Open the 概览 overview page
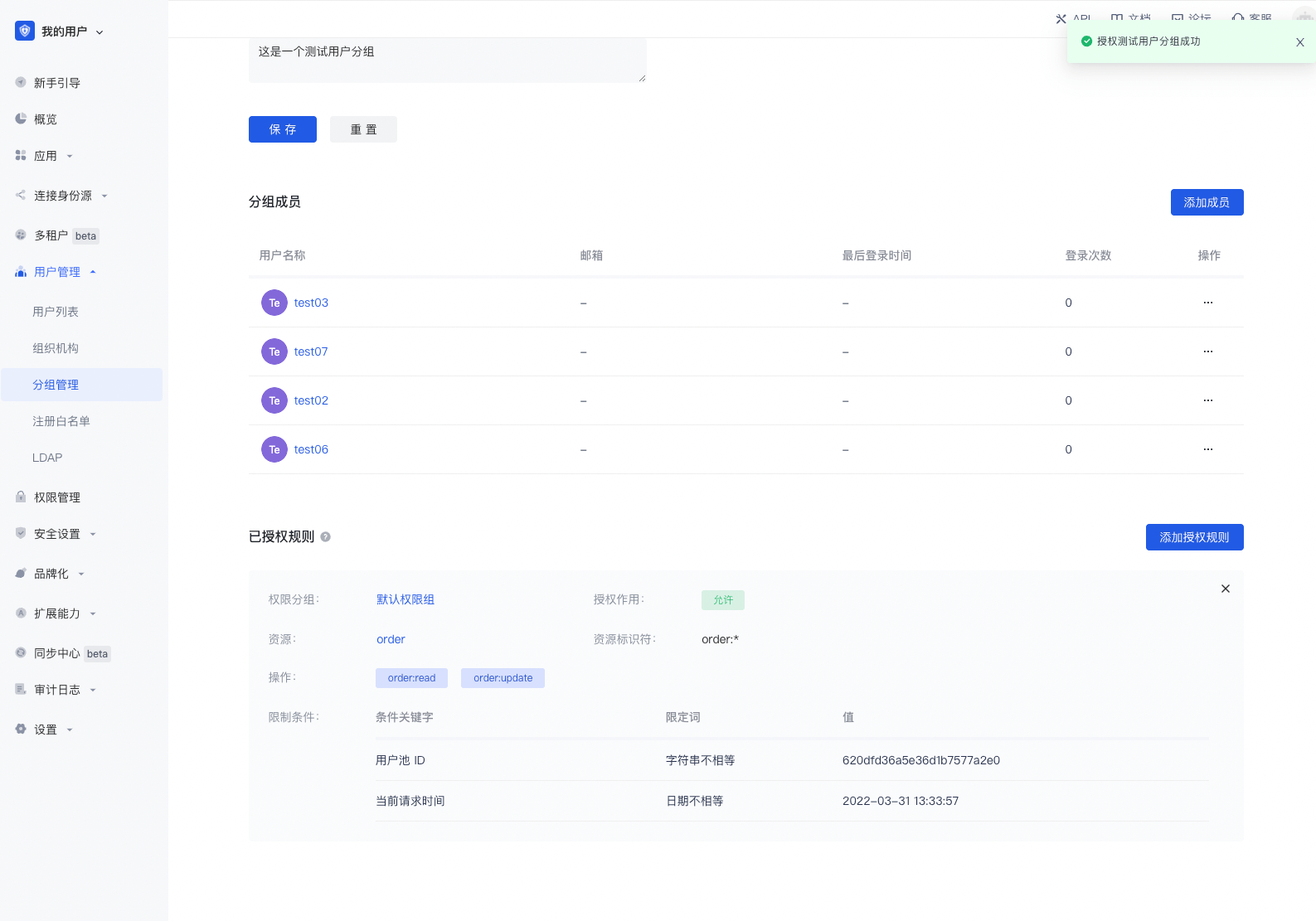This screenshot has width=1316, height=921. coord(45,119)
